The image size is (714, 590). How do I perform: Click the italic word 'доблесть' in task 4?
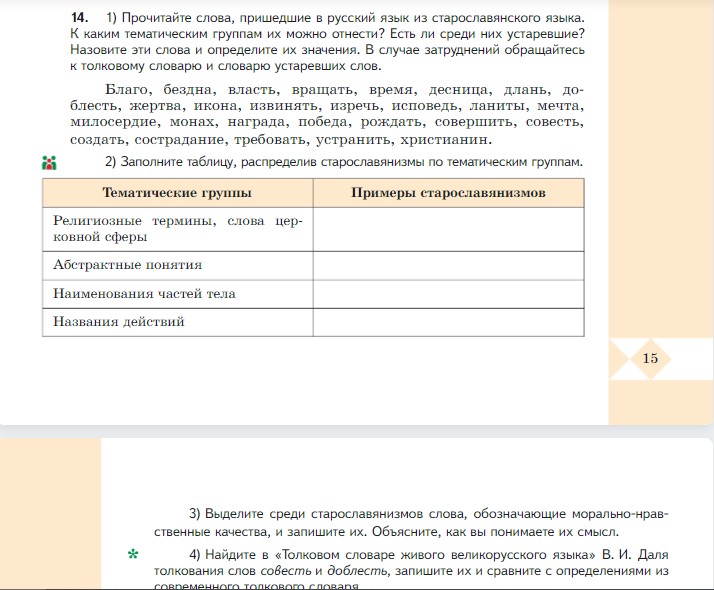tap(357, 570)
